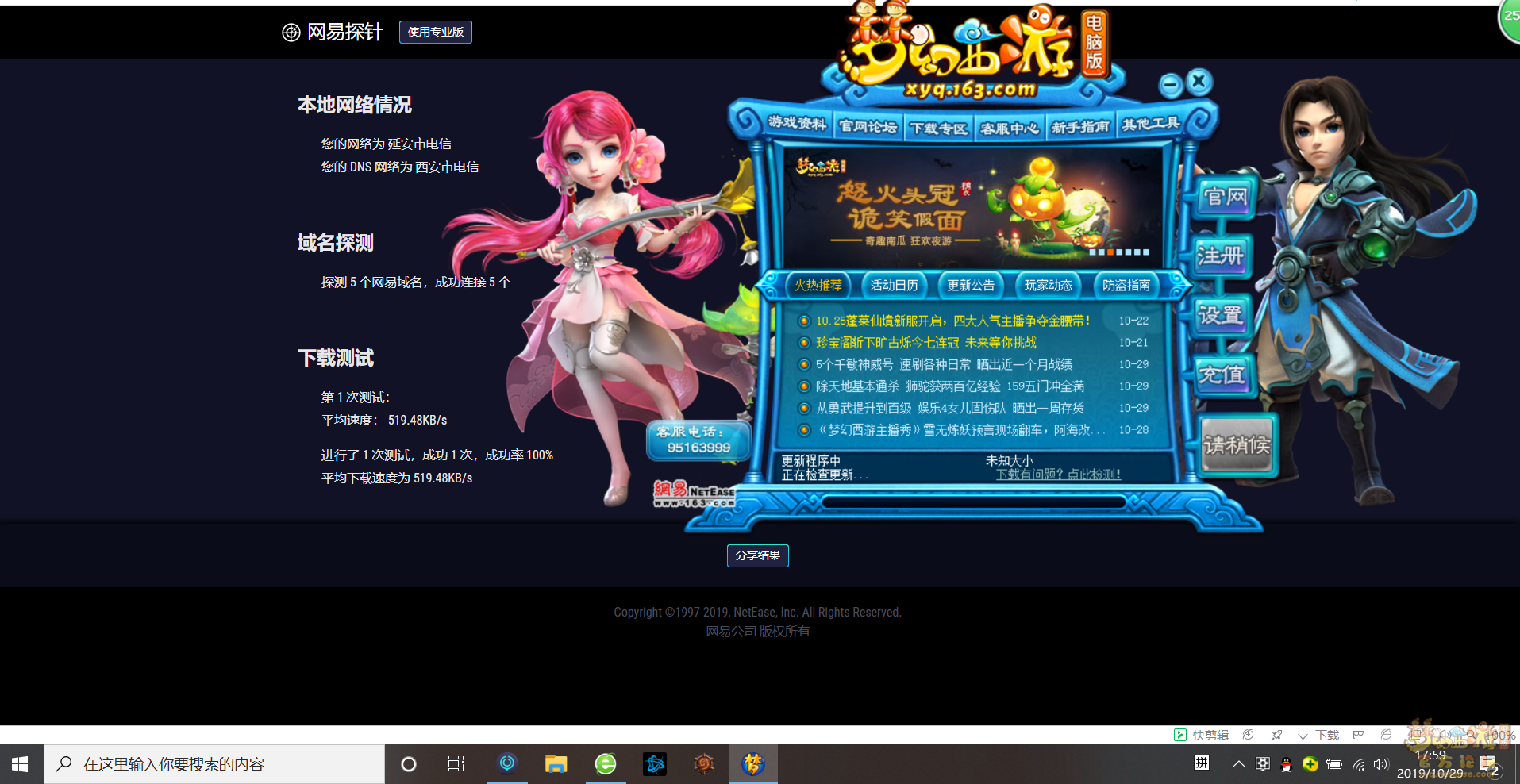Viewport: 1520px width, 784px height.
Task: Click the launcher update progress bar
Action: coord(974,502)
